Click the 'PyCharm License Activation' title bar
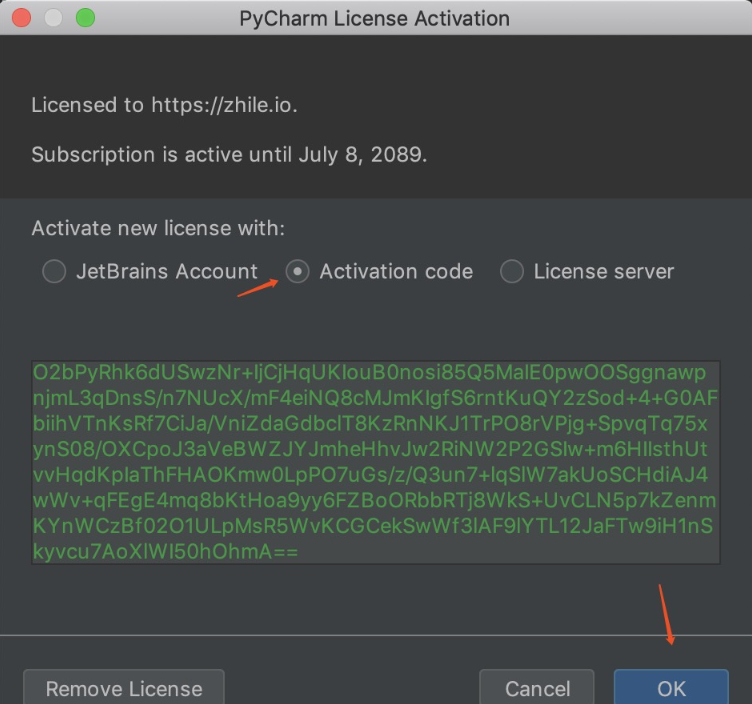This screenshot has width=752, height=704. [x=375, y=18]
